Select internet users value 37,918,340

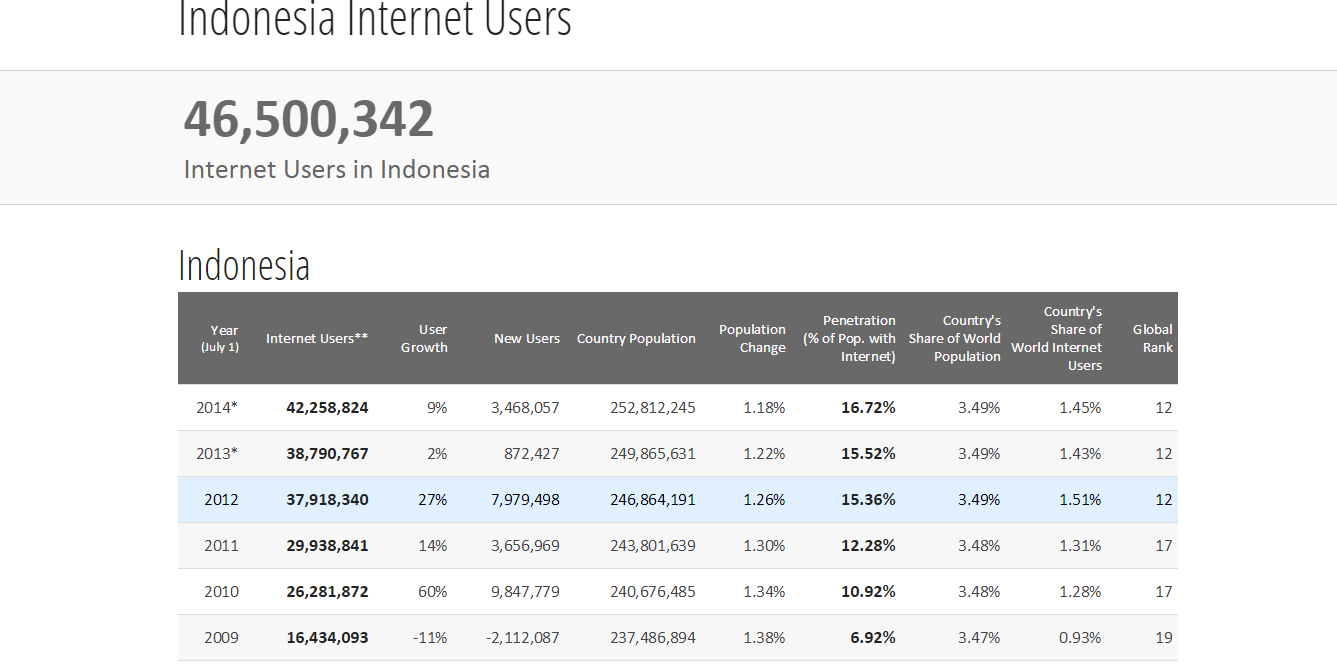(327, 499)
